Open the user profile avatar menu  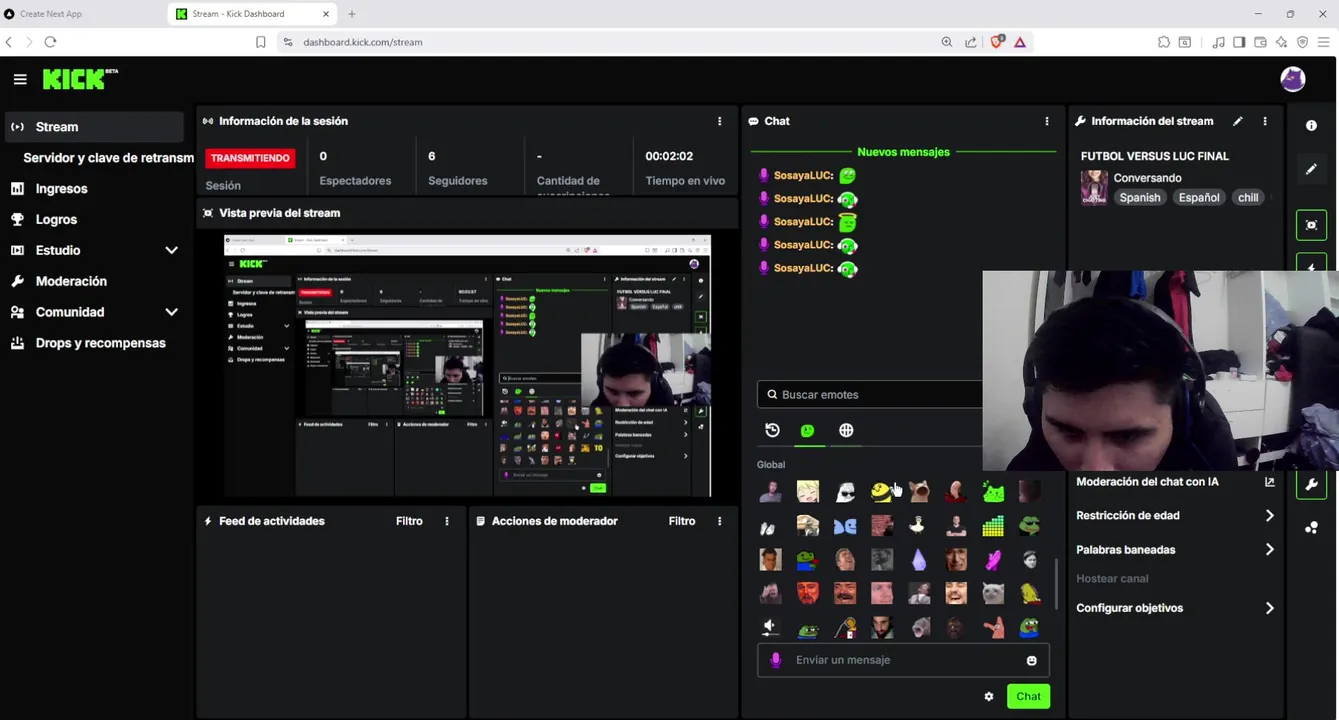coord(1293,79)
